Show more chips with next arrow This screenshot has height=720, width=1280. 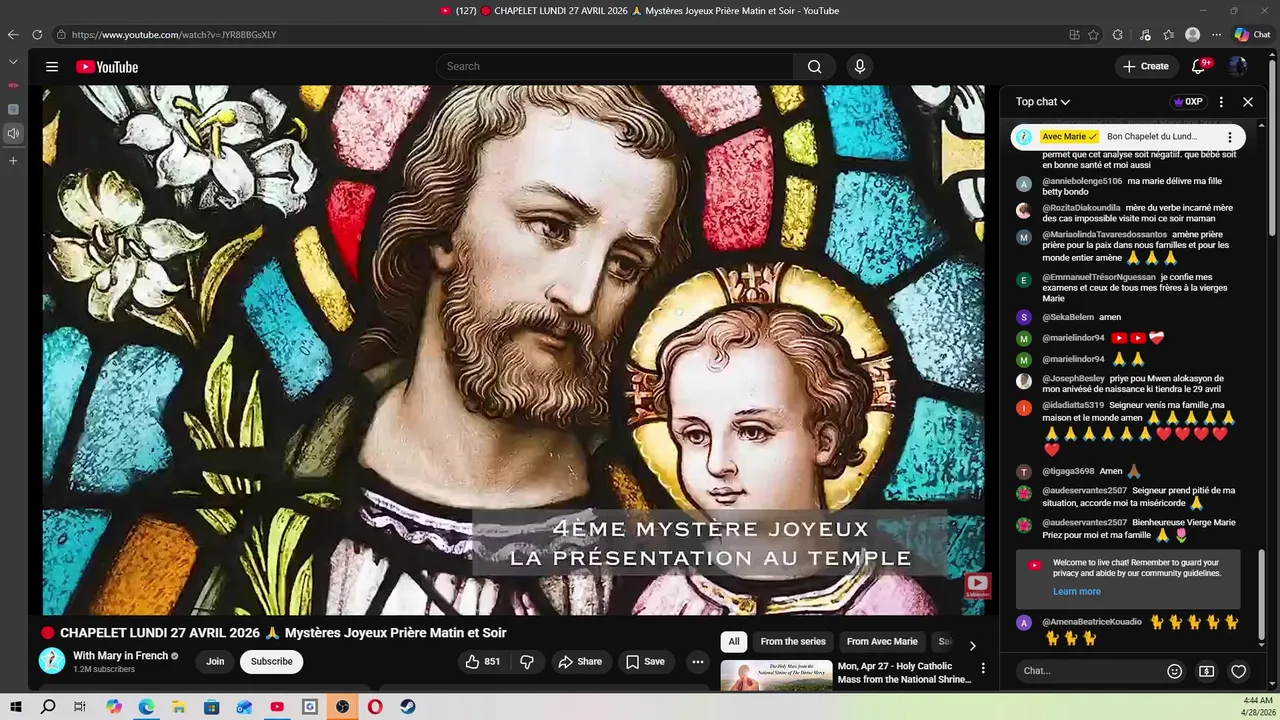pos(972,645)
